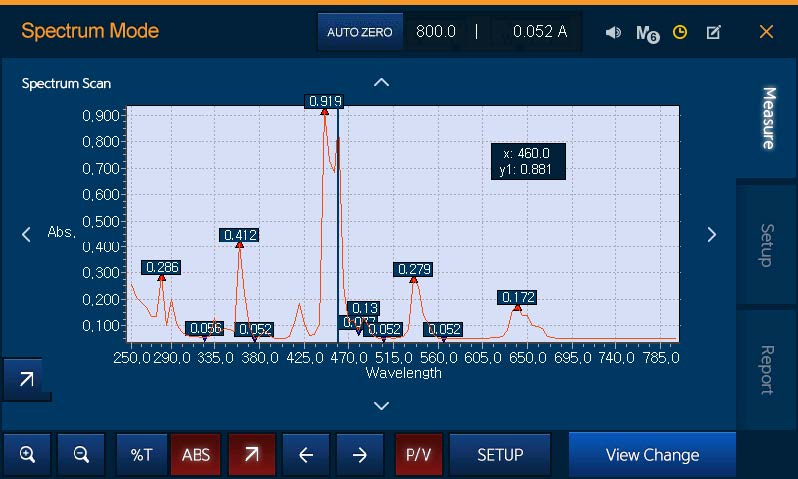This screenshot has width=798, height=479.
Task: Click the yellow clock icon
Action: point(680,32)
